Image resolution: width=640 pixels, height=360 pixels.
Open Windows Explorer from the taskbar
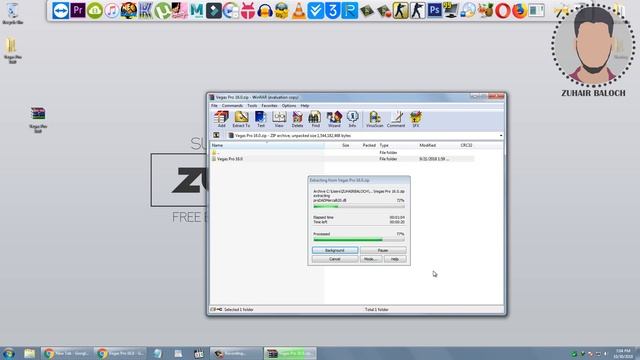point(29,353)
